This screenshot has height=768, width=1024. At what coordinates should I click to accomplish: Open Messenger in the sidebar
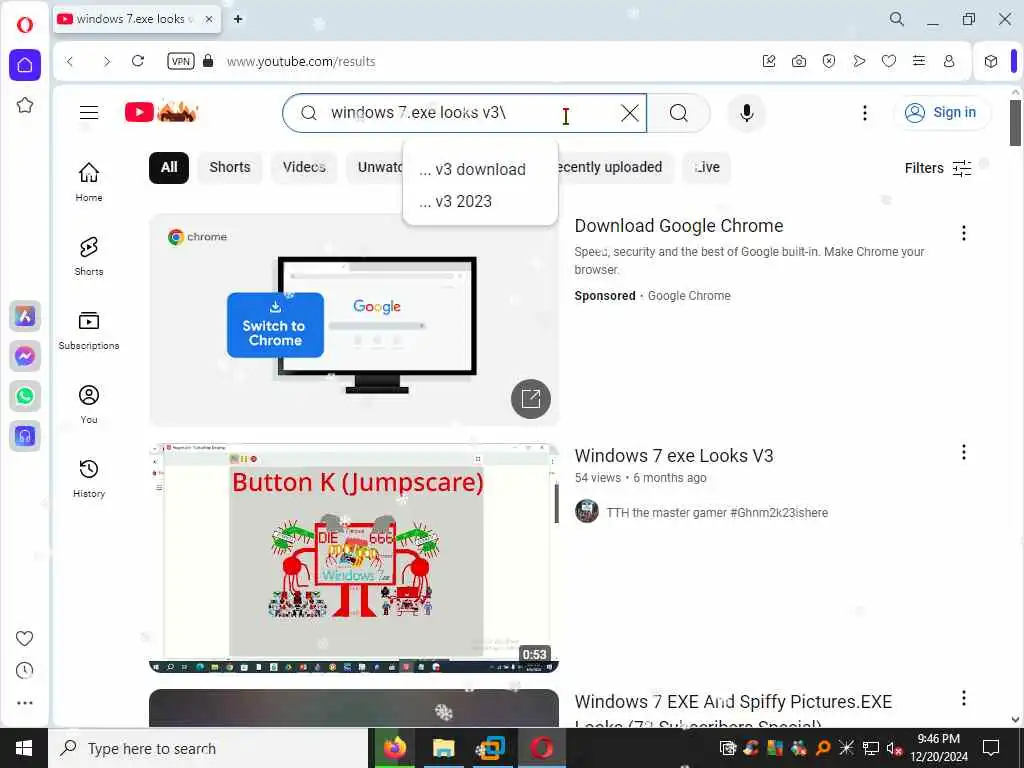[x=25, y=356]
